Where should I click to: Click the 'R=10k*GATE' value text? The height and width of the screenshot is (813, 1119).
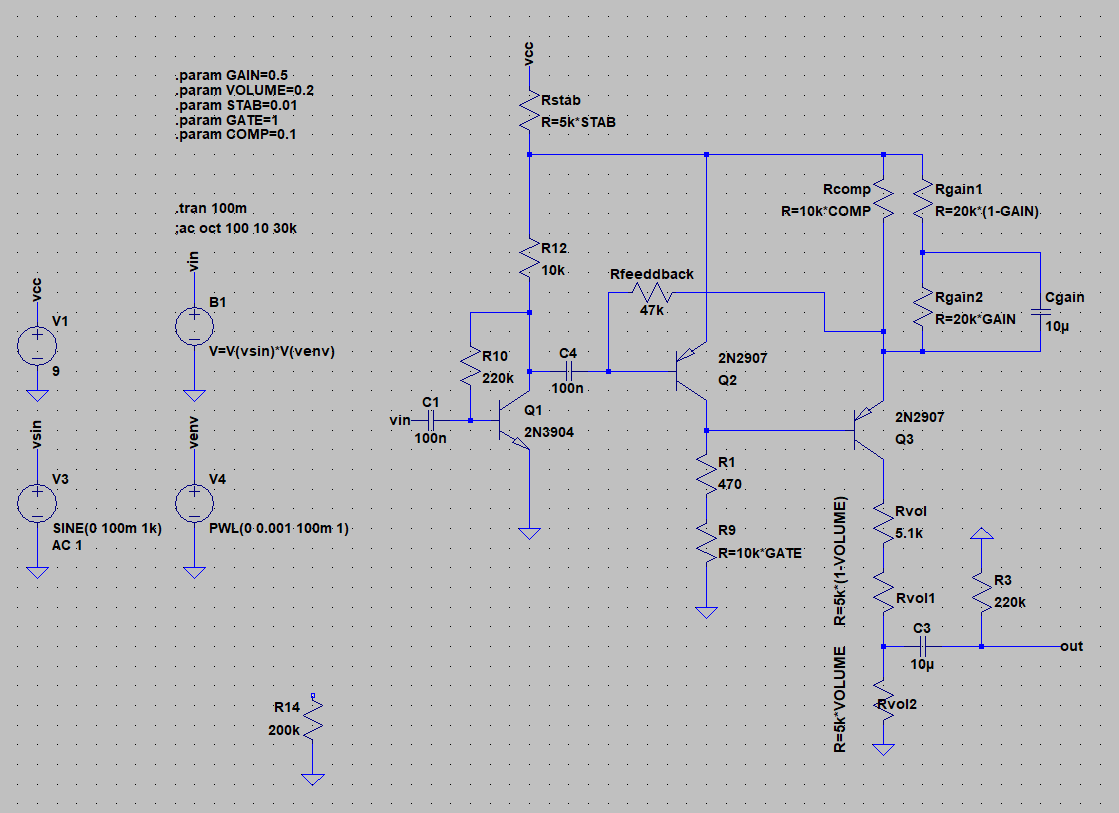760,553
